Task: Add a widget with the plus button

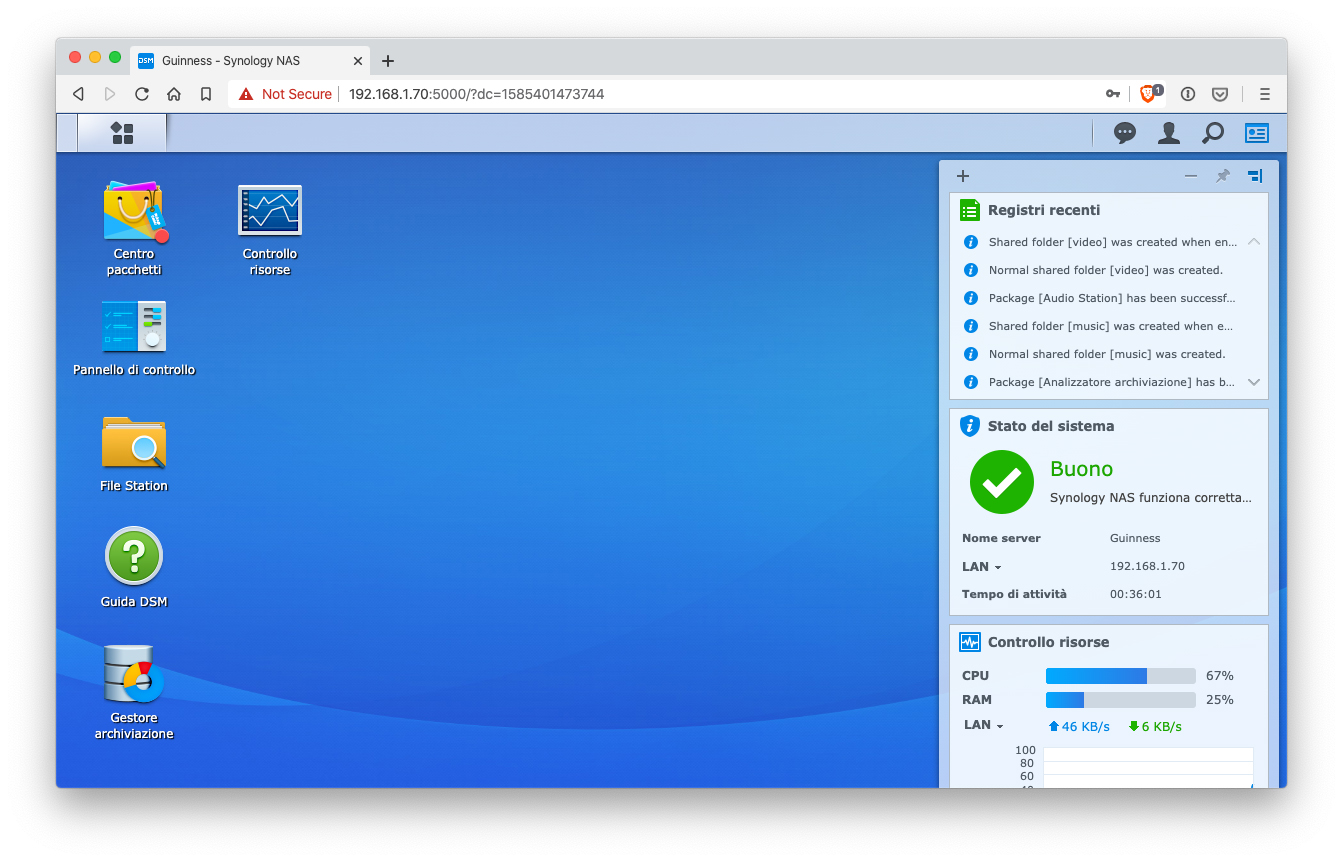Action: tap(963, 176)
